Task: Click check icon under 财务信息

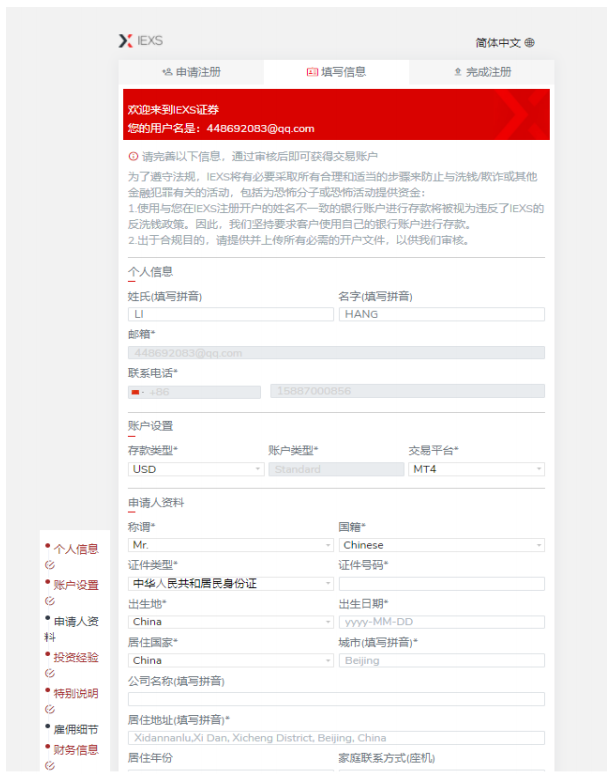Action: (50, 766)
